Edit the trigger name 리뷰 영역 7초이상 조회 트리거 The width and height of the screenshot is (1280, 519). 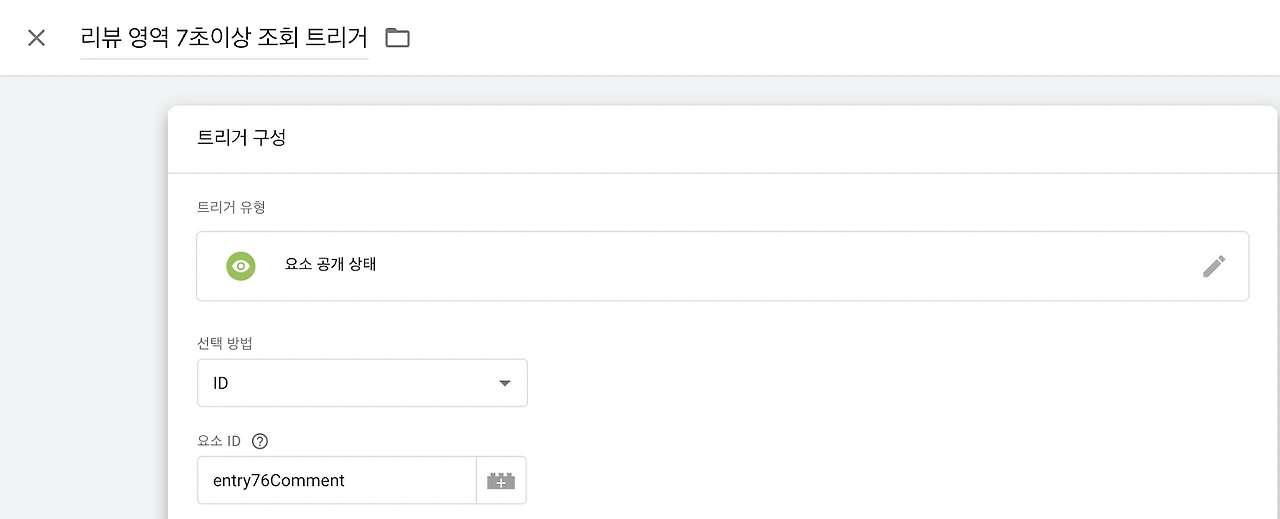(224, 38)
